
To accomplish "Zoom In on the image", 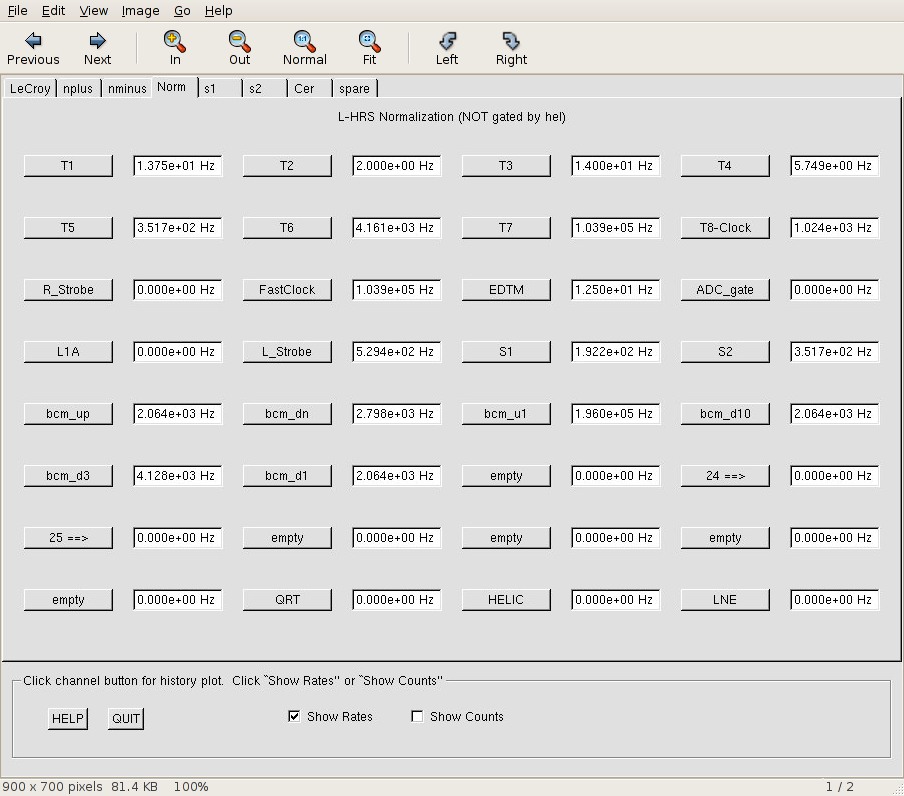I will click(x=175, y=48).
